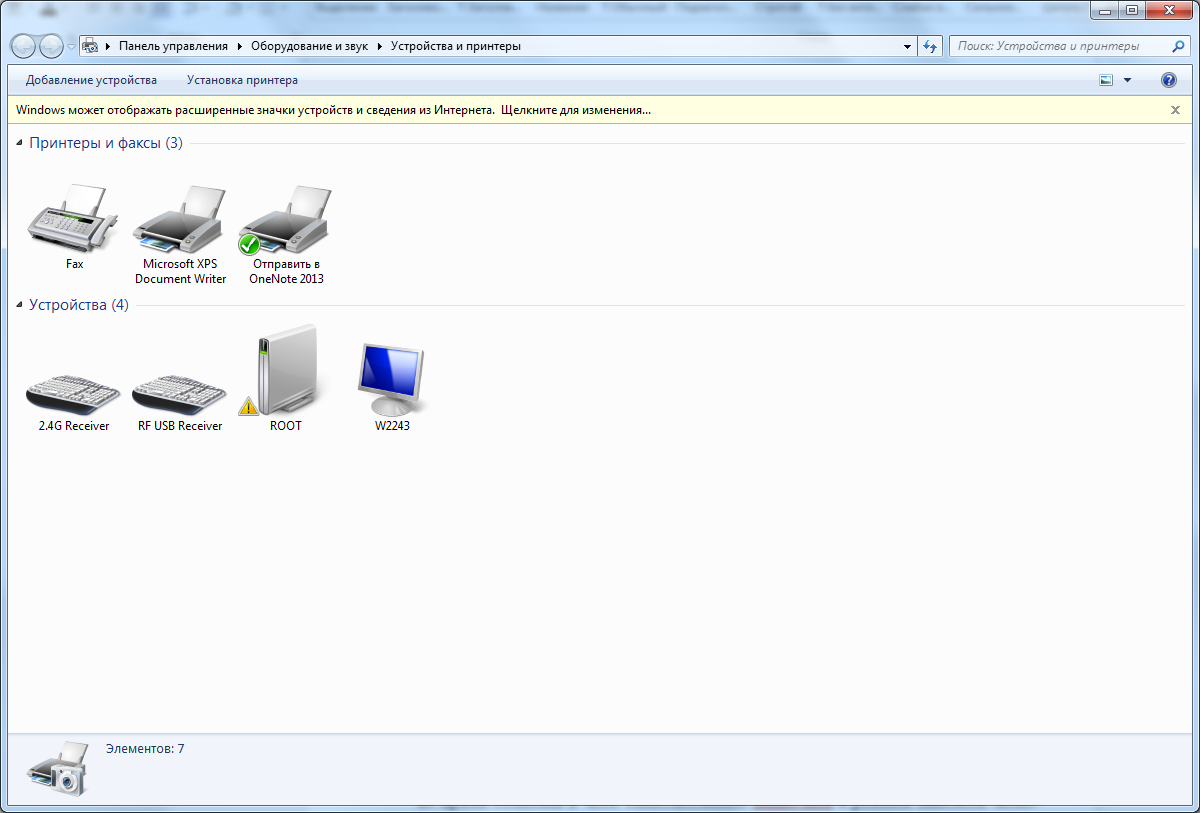Dismiss the yellow information bar
The image size is (1200, 813).
pos(1175,110)
